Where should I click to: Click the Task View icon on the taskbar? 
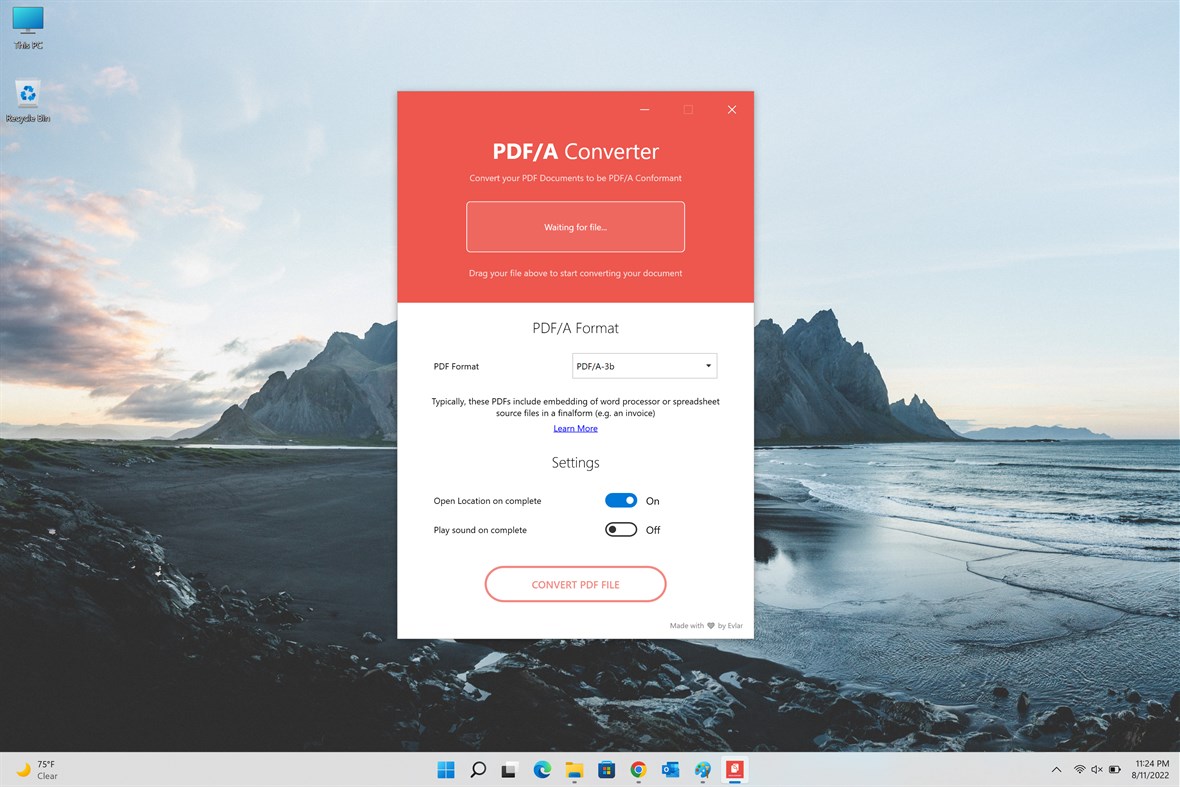click(509, 770)
